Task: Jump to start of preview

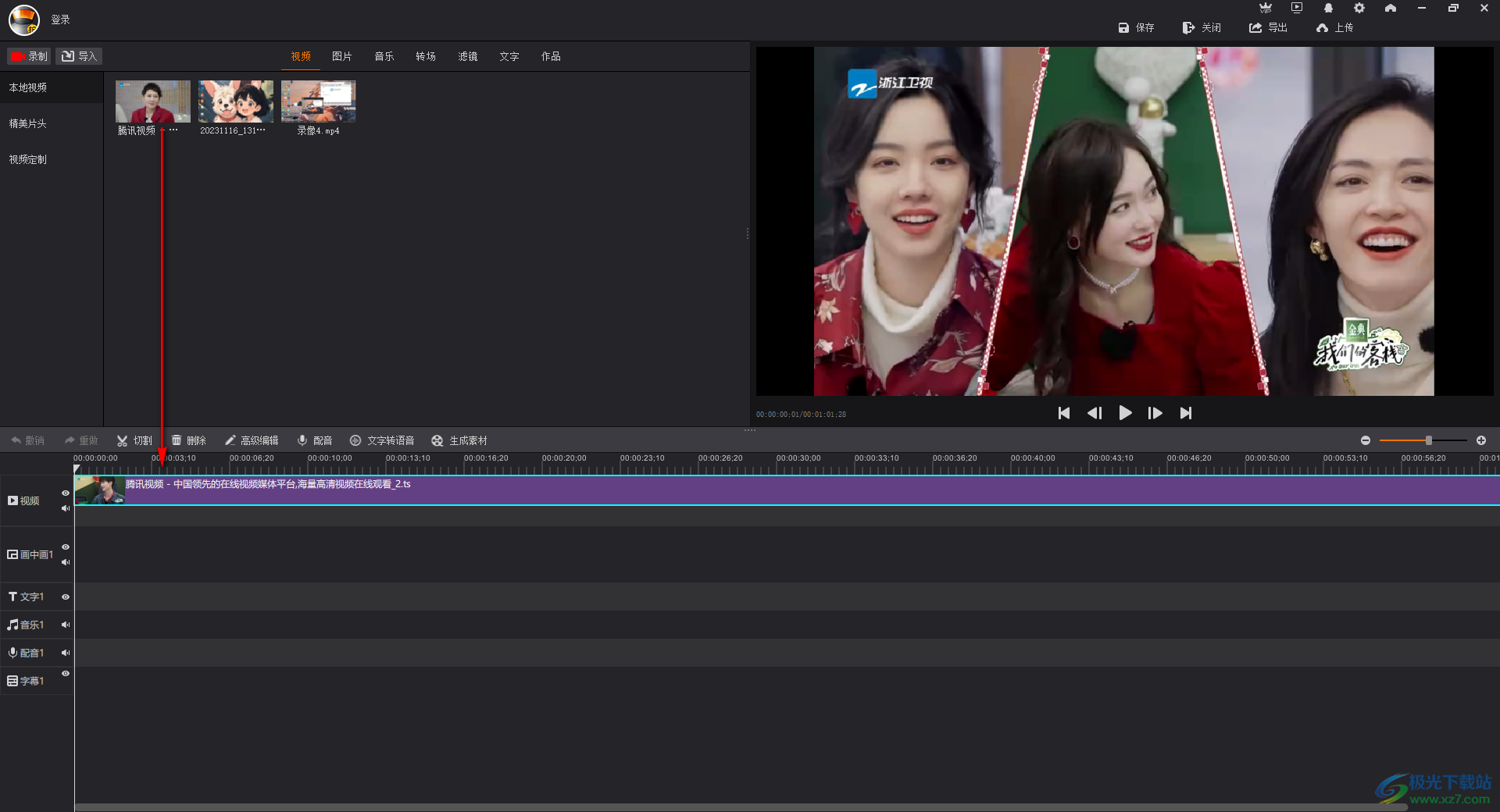Action: 1064,413
